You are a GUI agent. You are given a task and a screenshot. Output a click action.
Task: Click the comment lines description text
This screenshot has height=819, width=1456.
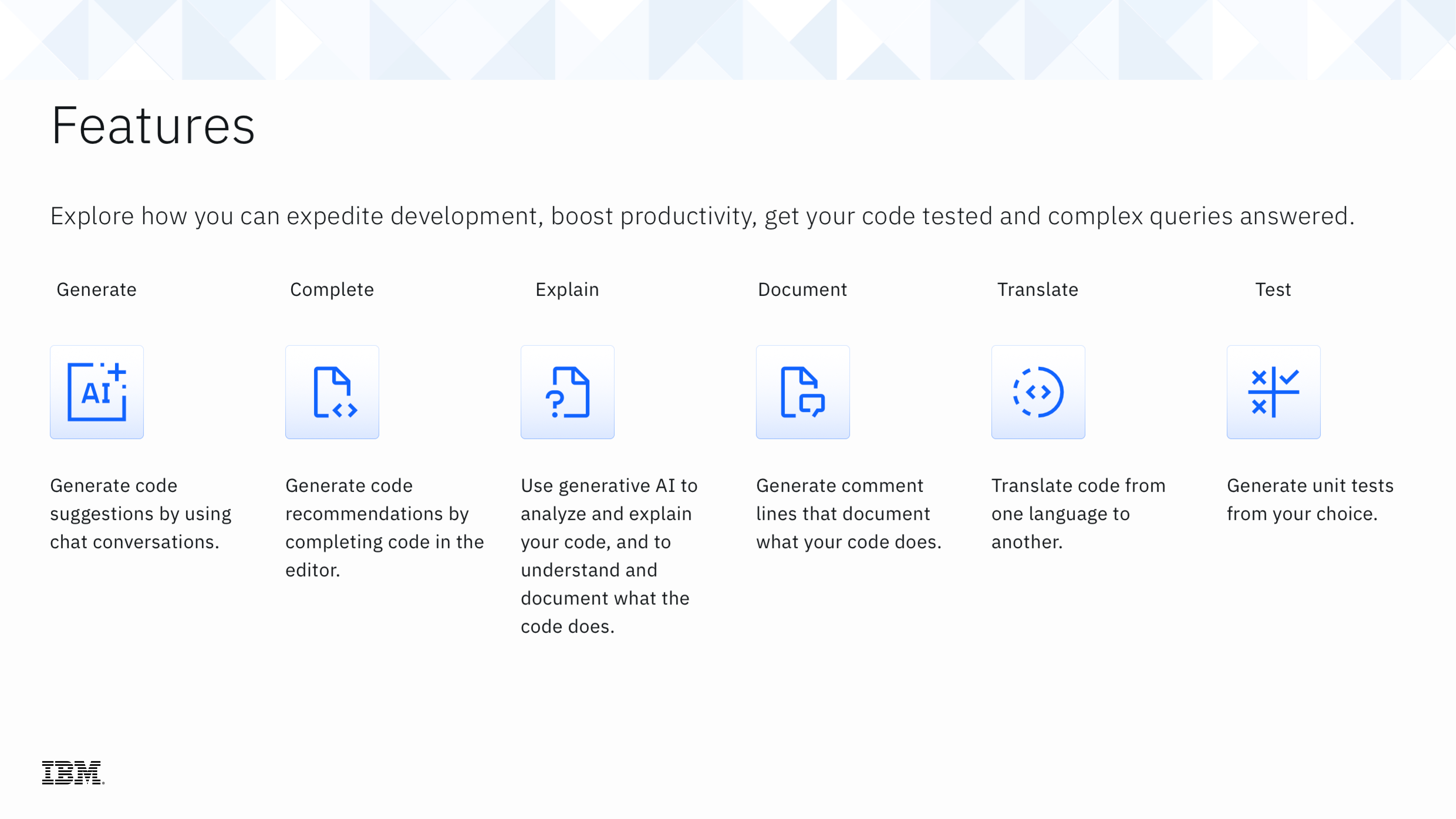(x=848, y=513)
